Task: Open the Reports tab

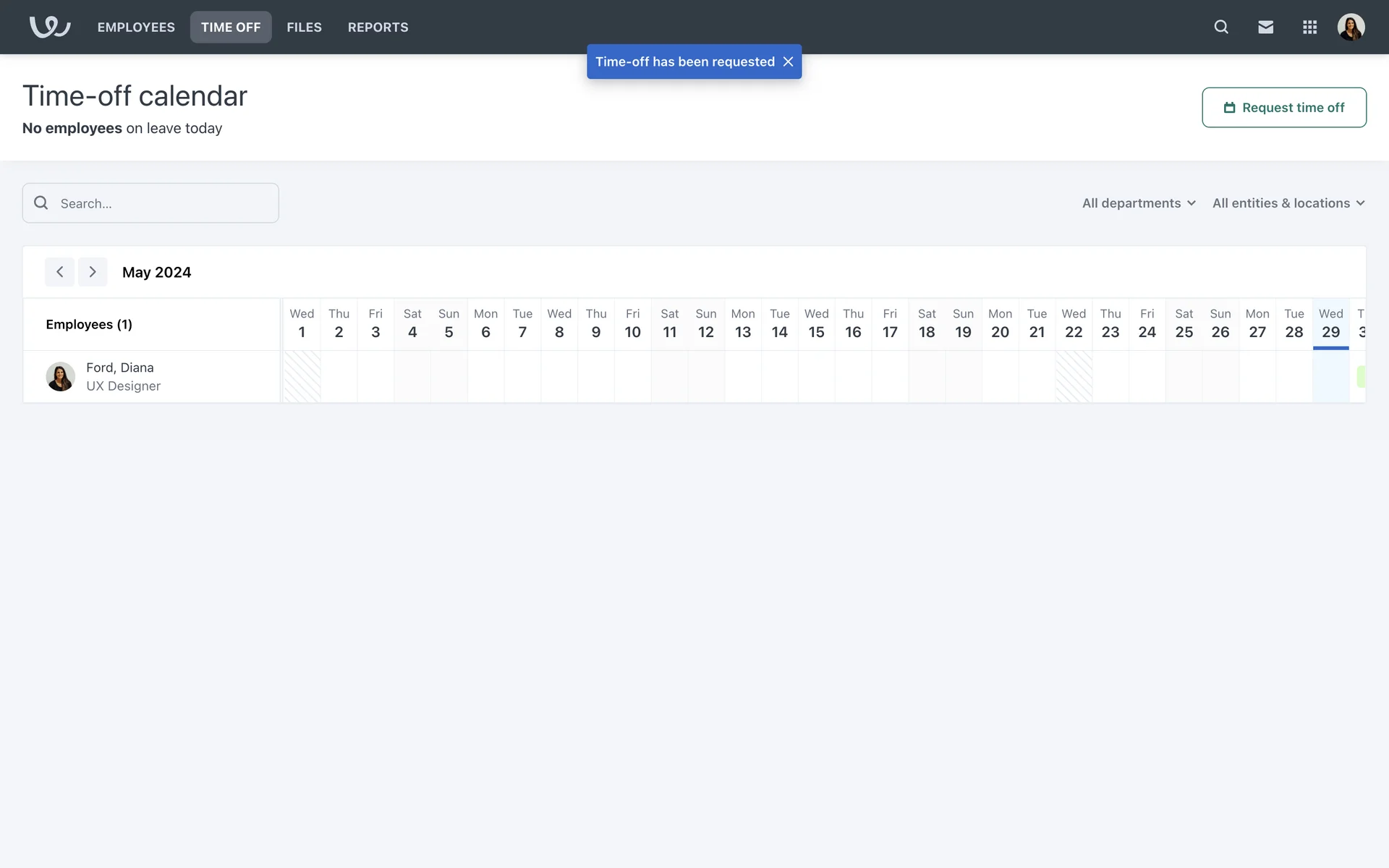Action: coord(378,27)
